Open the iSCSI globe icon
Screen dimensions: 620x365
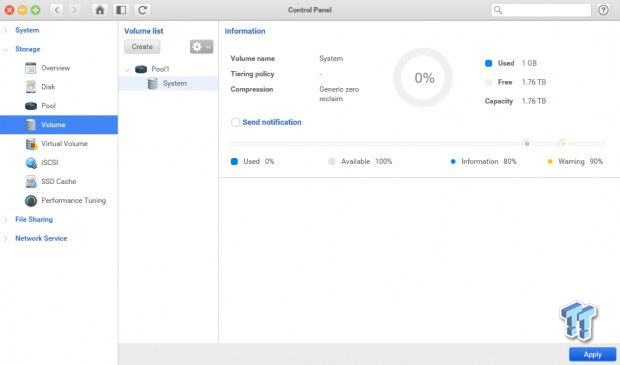point(31,163)
